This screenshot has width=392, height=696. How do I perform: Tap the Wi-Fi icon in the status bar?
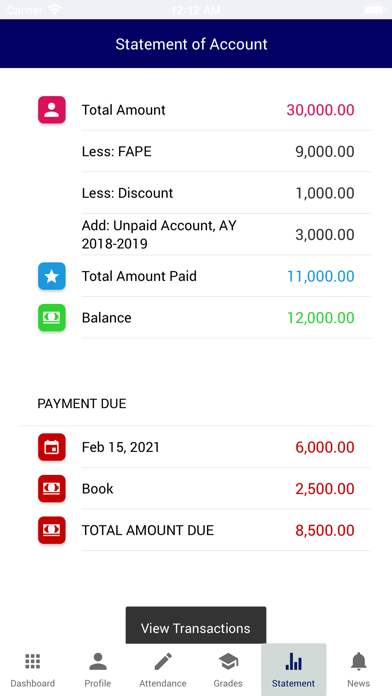tap(55, 9)
